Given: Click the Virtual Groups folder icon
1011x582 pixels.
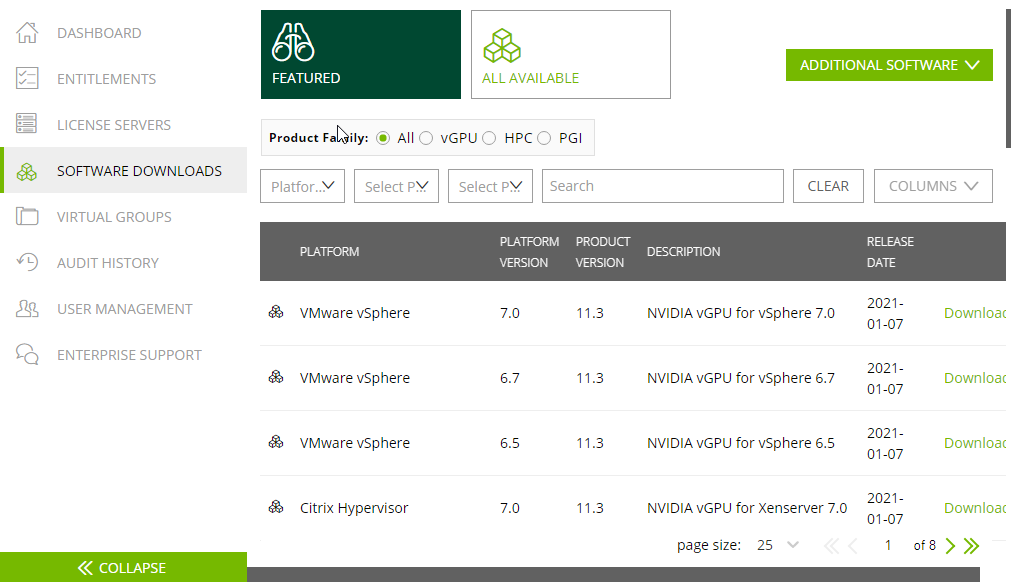Looking at the screenshot, I should [x=27, y=217].
